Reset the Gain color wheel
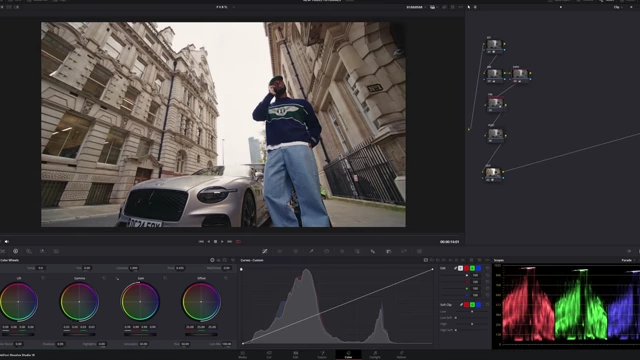Image resolution: width=640 pixels, height=360 pixels. pyautogui.click(x=165, y=278)
